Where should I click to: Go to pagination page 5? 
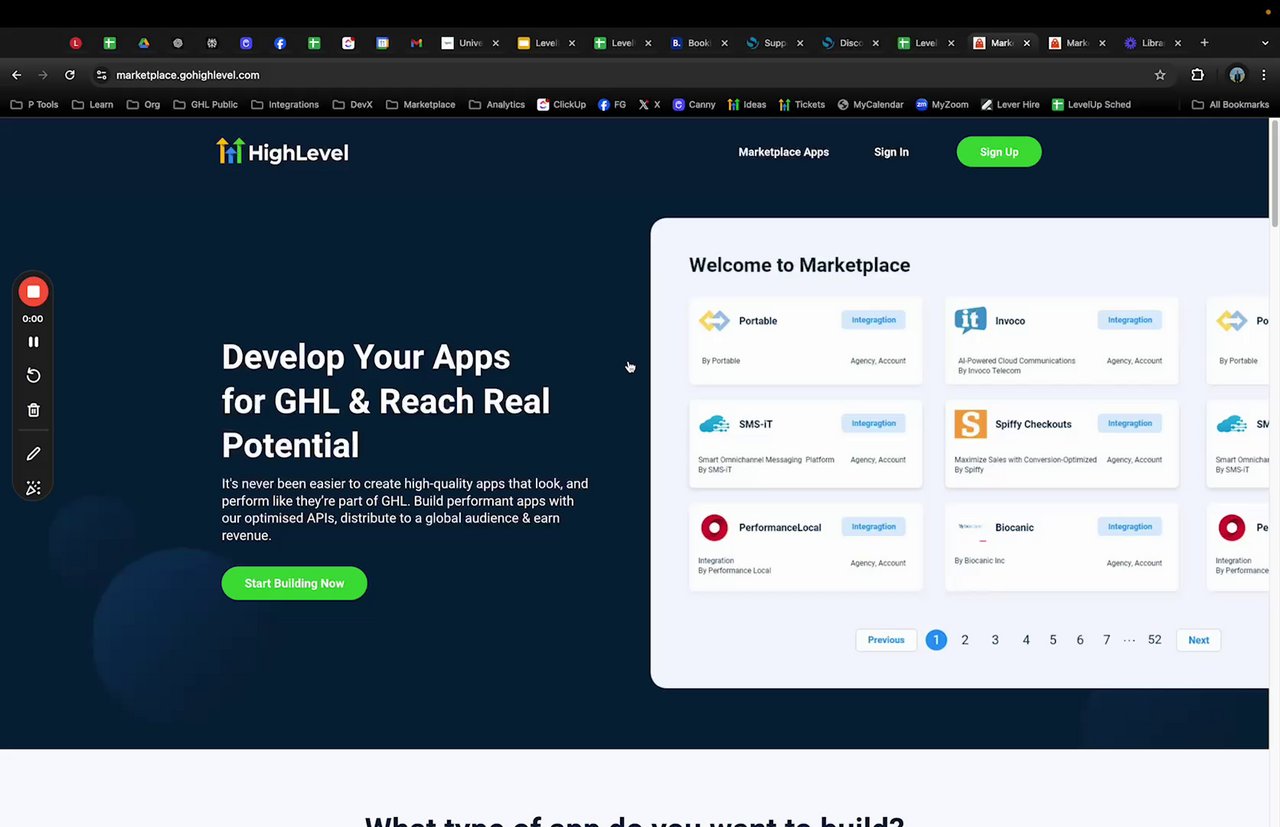pos(1053,640)
